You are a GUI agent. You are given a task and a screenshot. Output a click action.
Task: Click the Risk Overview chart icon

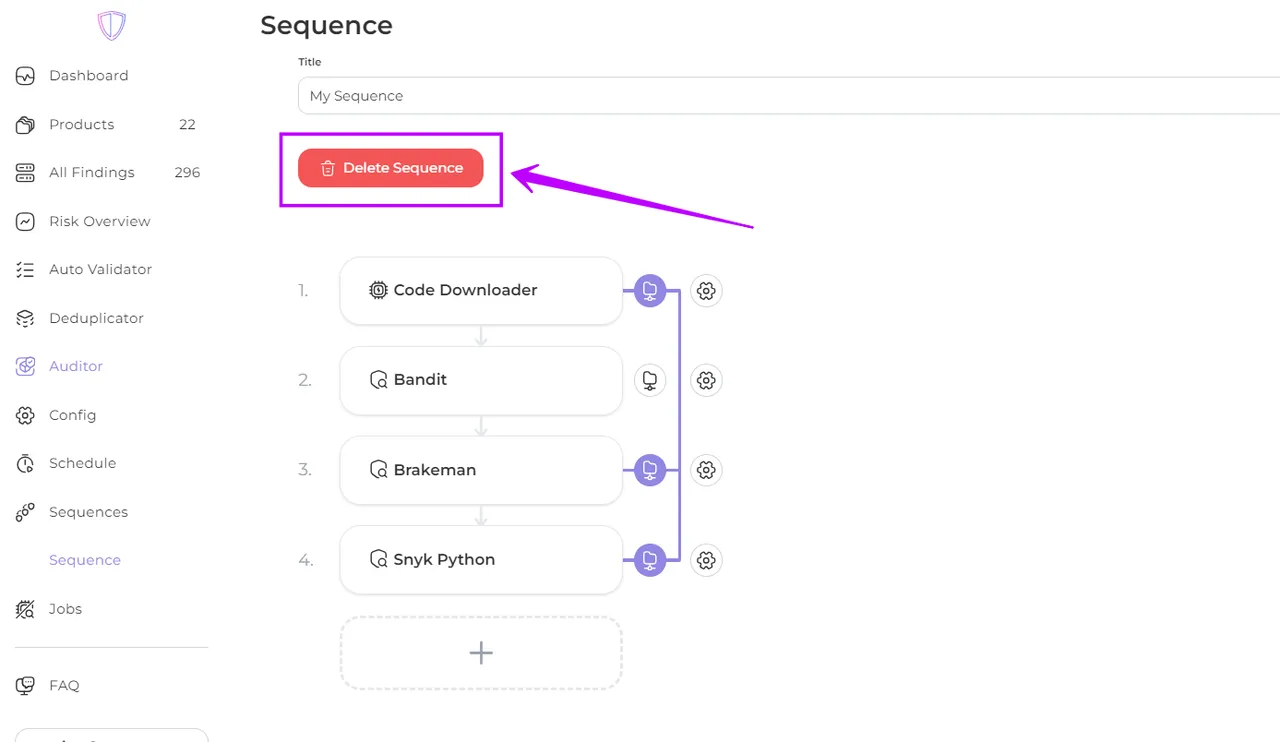click(x=25, y=222)
